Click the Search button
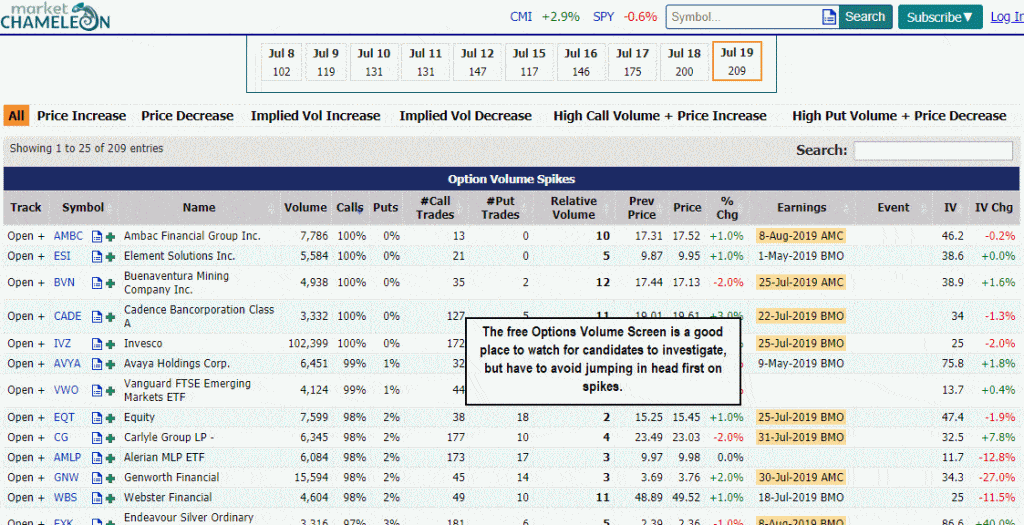 [865, 17]
